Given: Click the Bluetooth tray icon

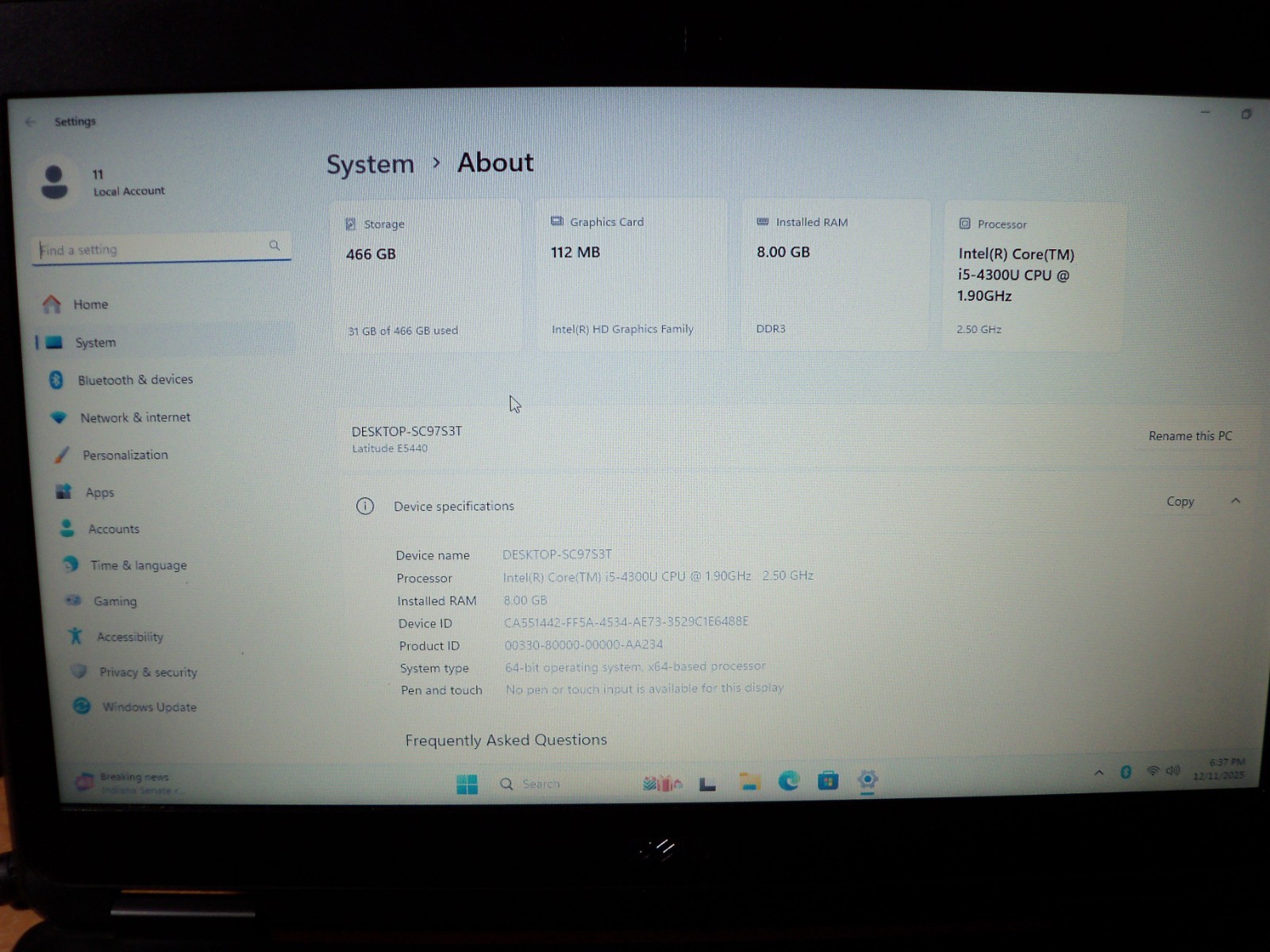Looking at the screenshot, I should point(1126,772).
